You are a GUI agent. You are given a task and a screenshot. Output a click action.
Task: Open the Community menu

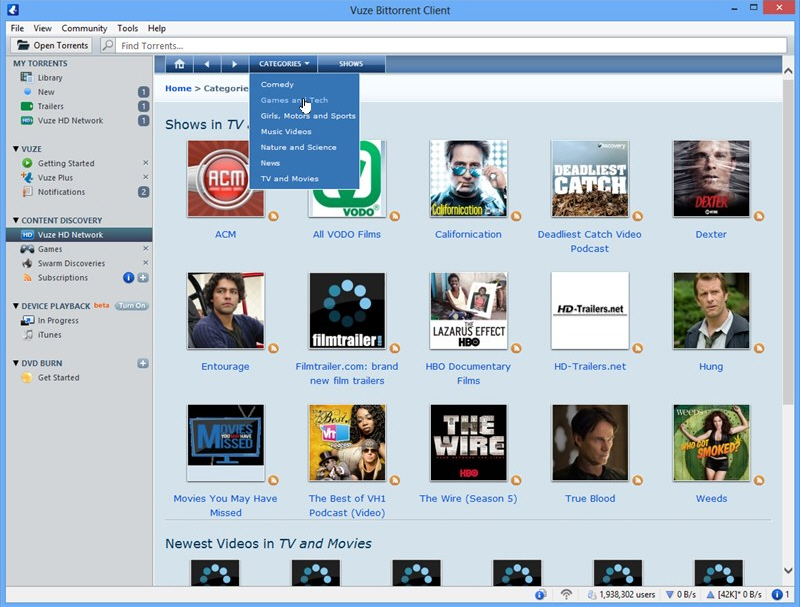click(x=84, y=29)
